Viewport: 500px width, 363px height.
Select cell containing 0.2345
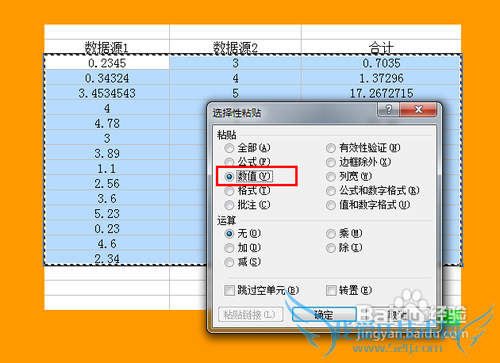[x=107, y=62]
